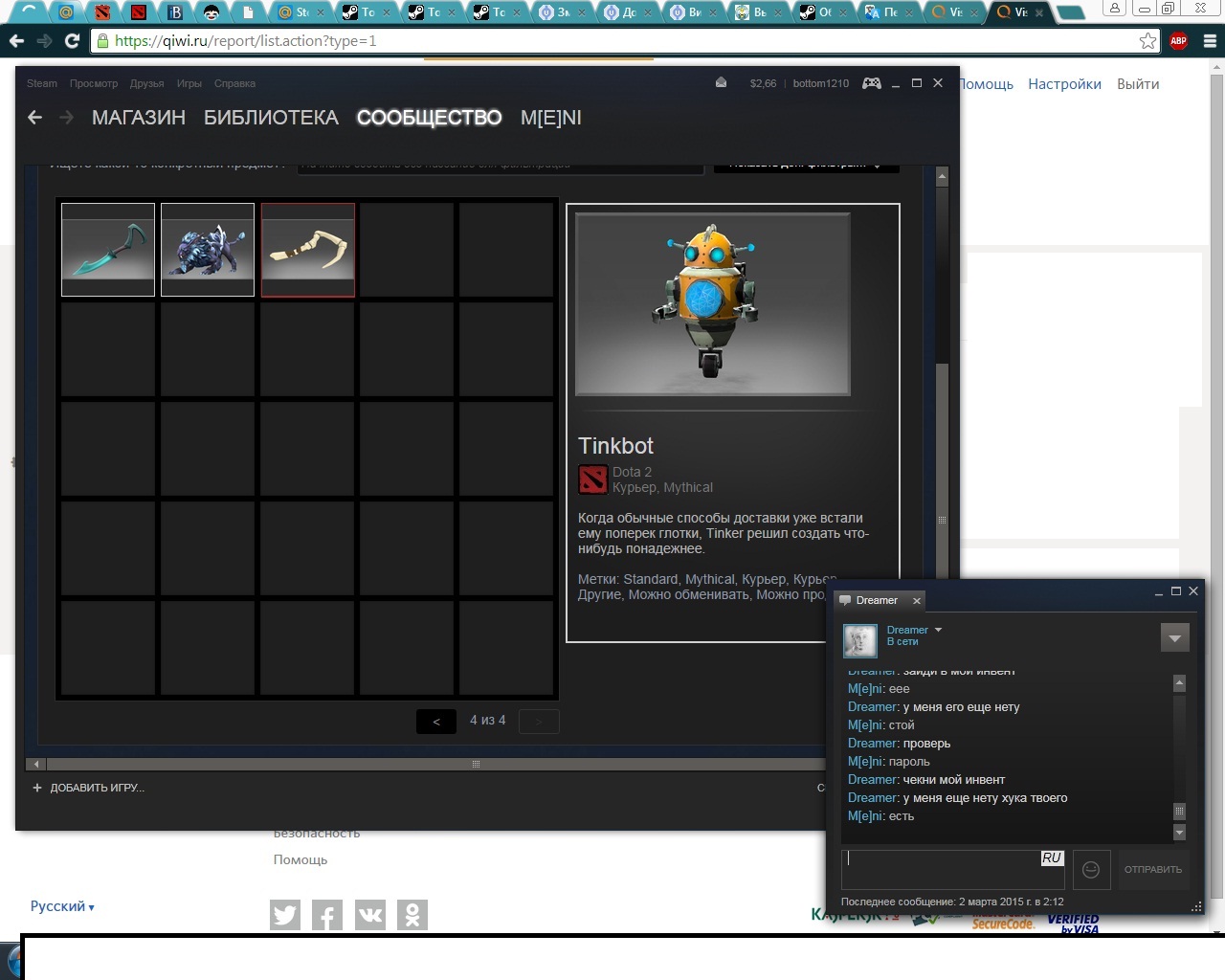Go to БИБЛИОТЕКА section
The height and width of the screenshot is (980, 1225).
click(x=271, y=118)
